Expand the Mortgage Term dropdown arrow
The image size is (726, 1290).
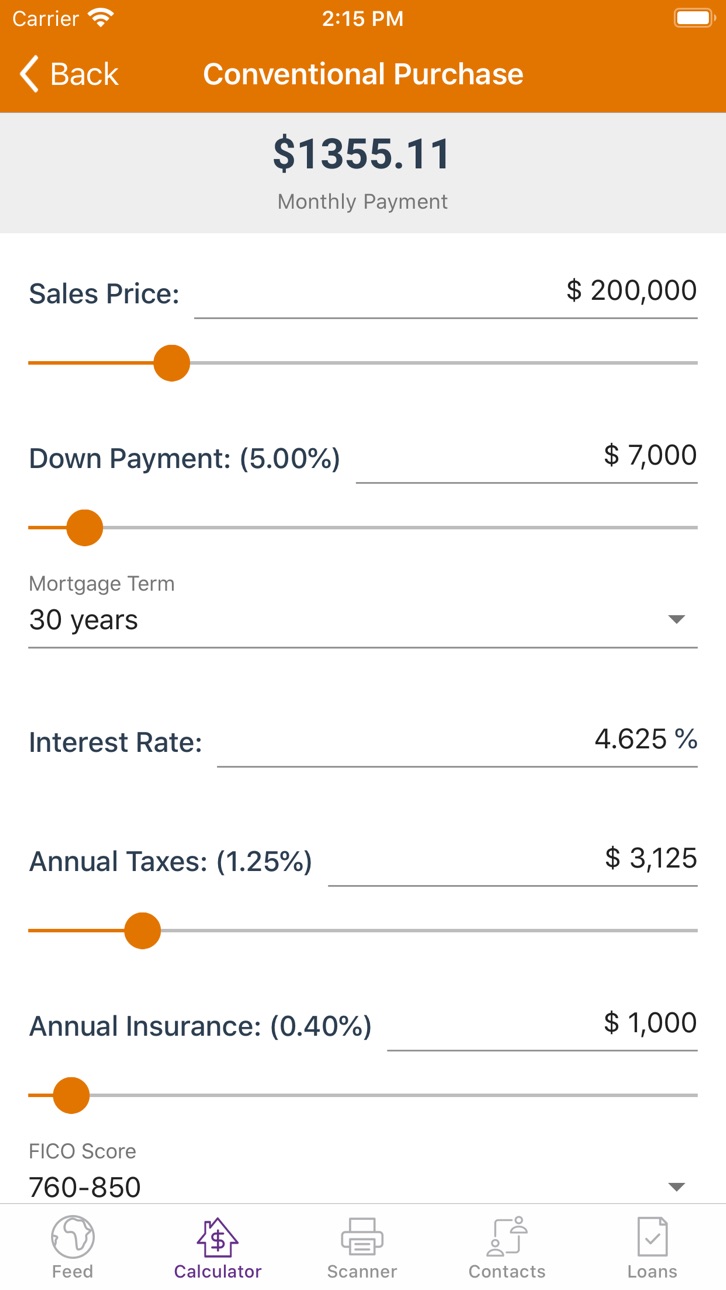pyautogui.click(x=677, y=619)
